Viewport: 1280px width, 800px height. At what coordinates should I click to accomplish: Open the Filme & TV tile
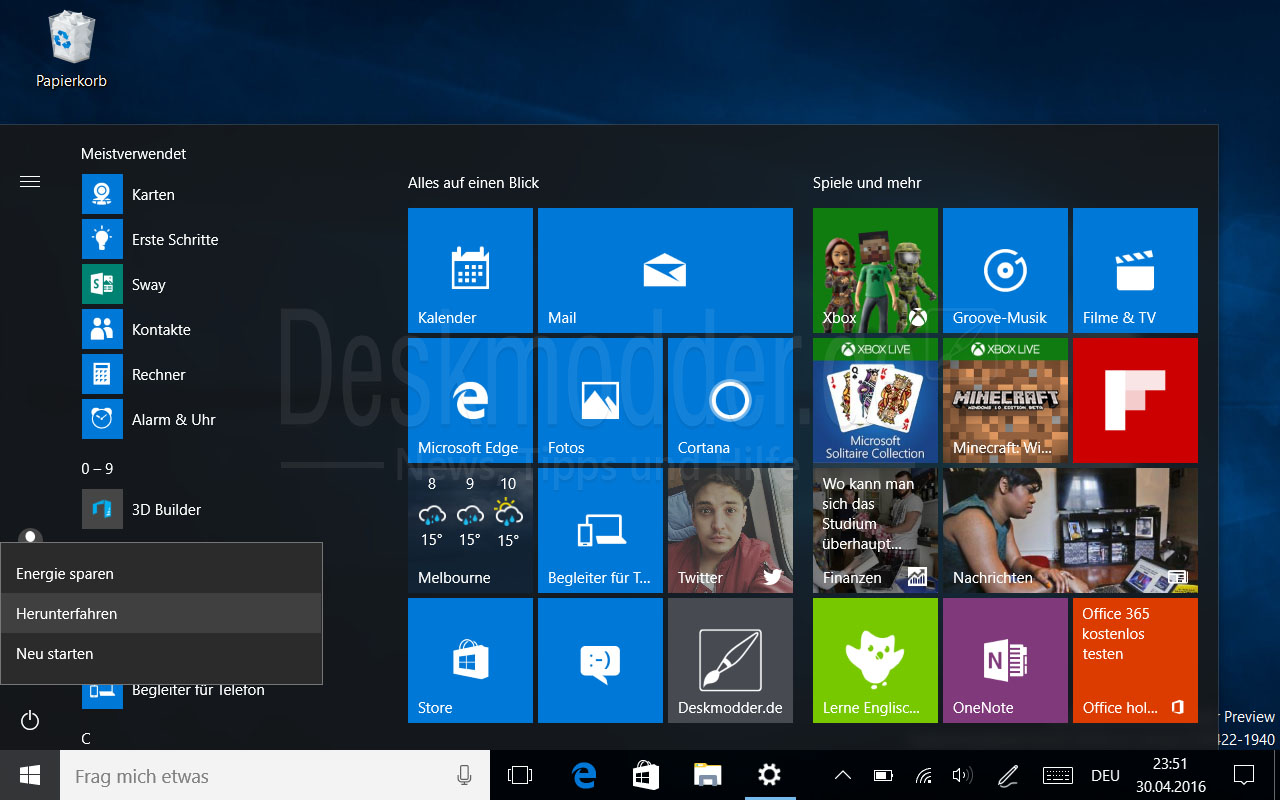1135,270
